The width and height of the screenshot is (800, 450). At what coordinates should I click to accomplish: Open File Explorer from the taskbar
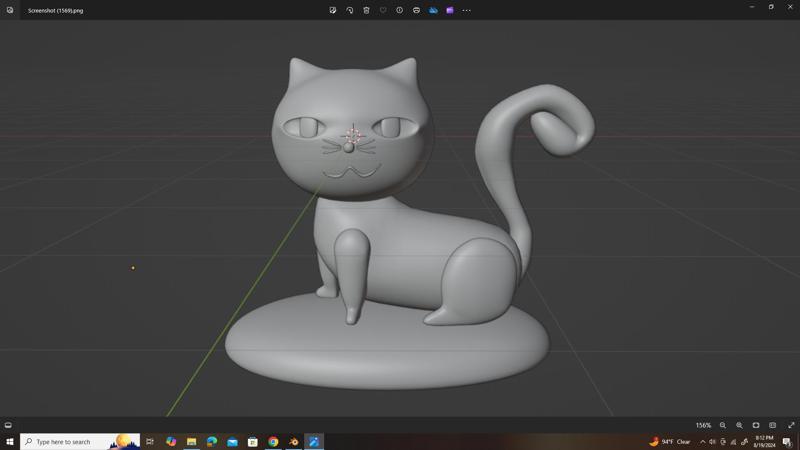click(191, 442)
